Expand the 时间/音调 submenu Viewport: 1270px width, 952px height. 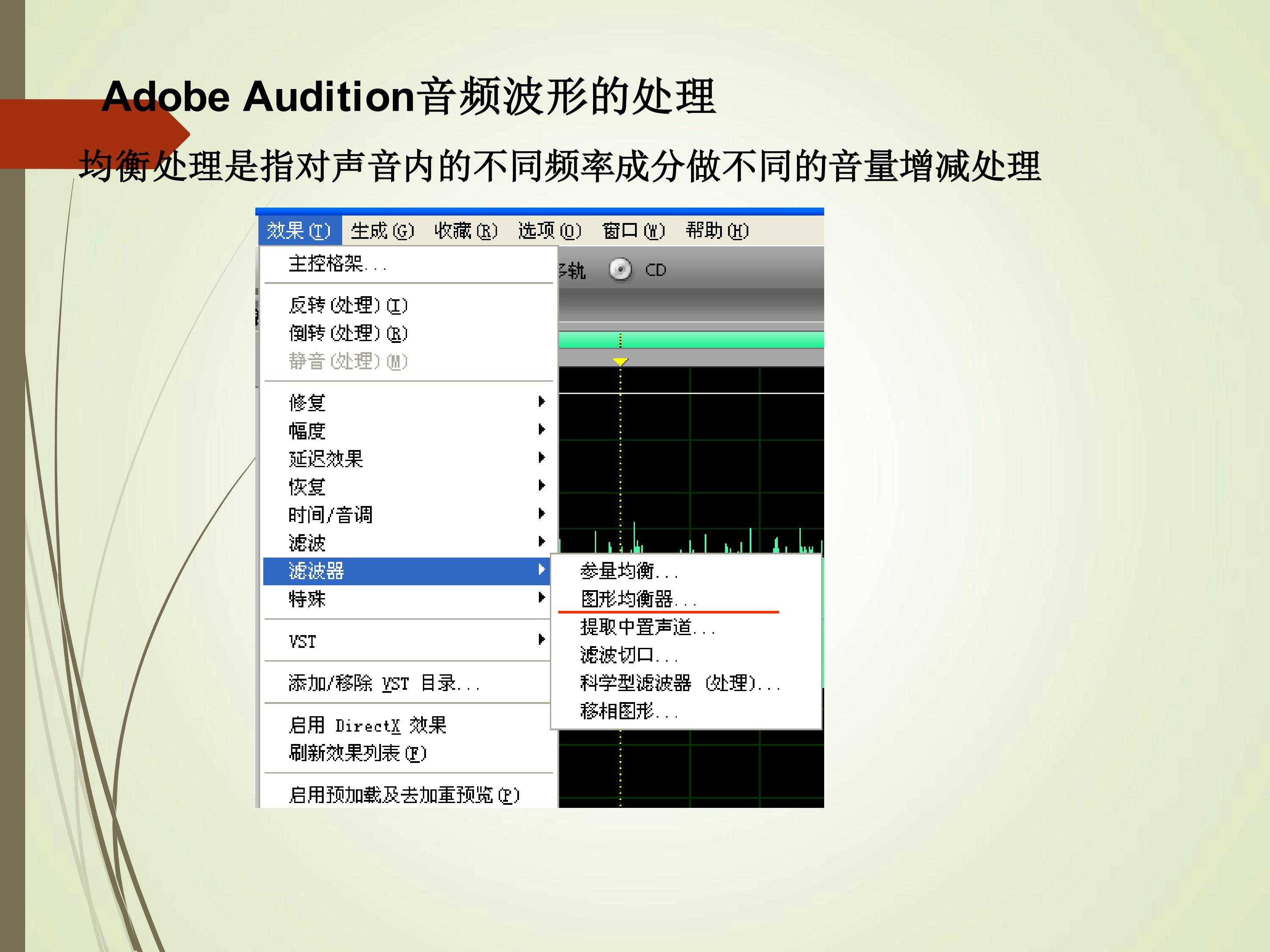click(x=407, y=514)
